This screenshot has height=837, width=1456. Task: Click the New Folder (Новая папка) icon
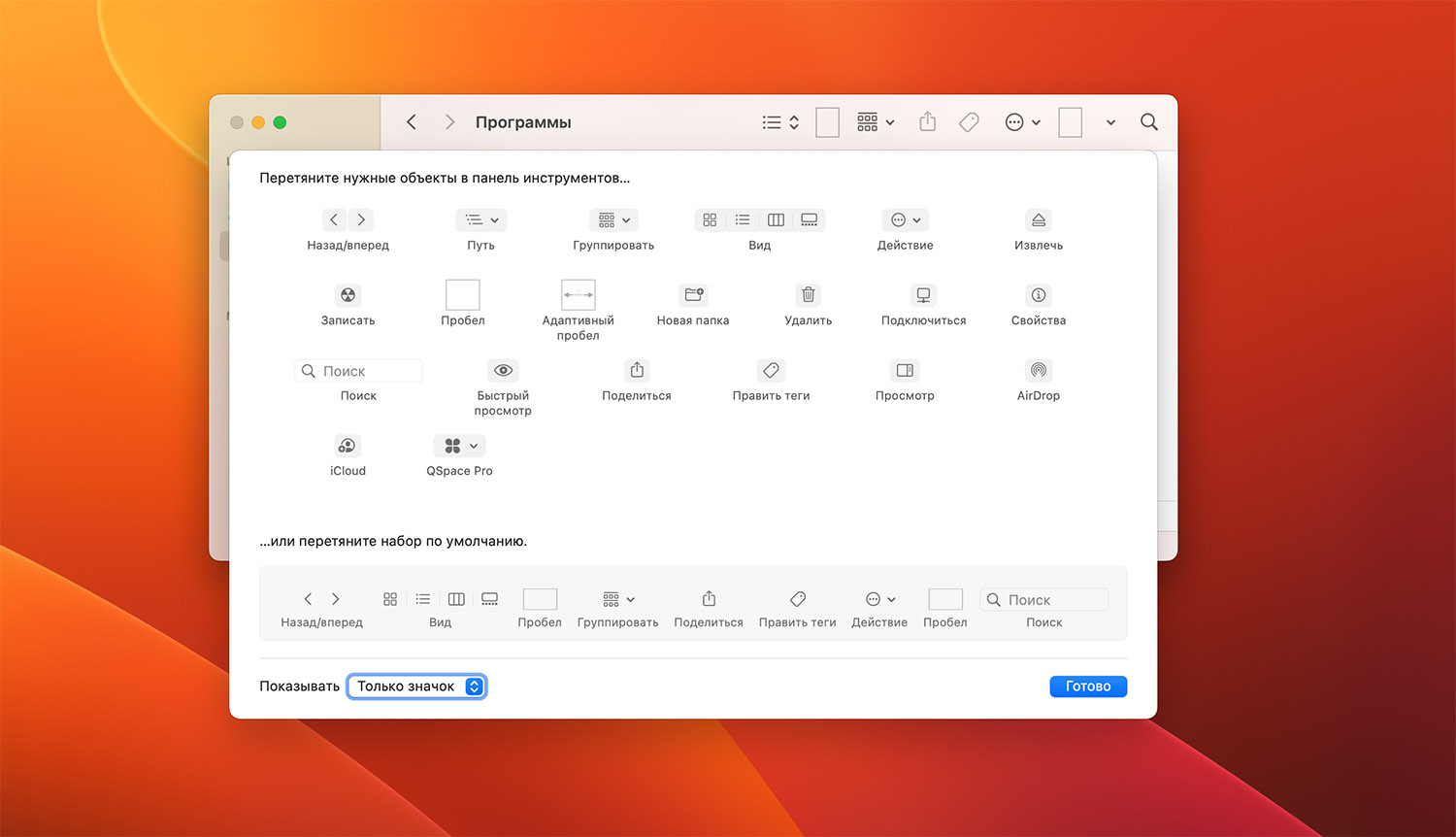693,295
